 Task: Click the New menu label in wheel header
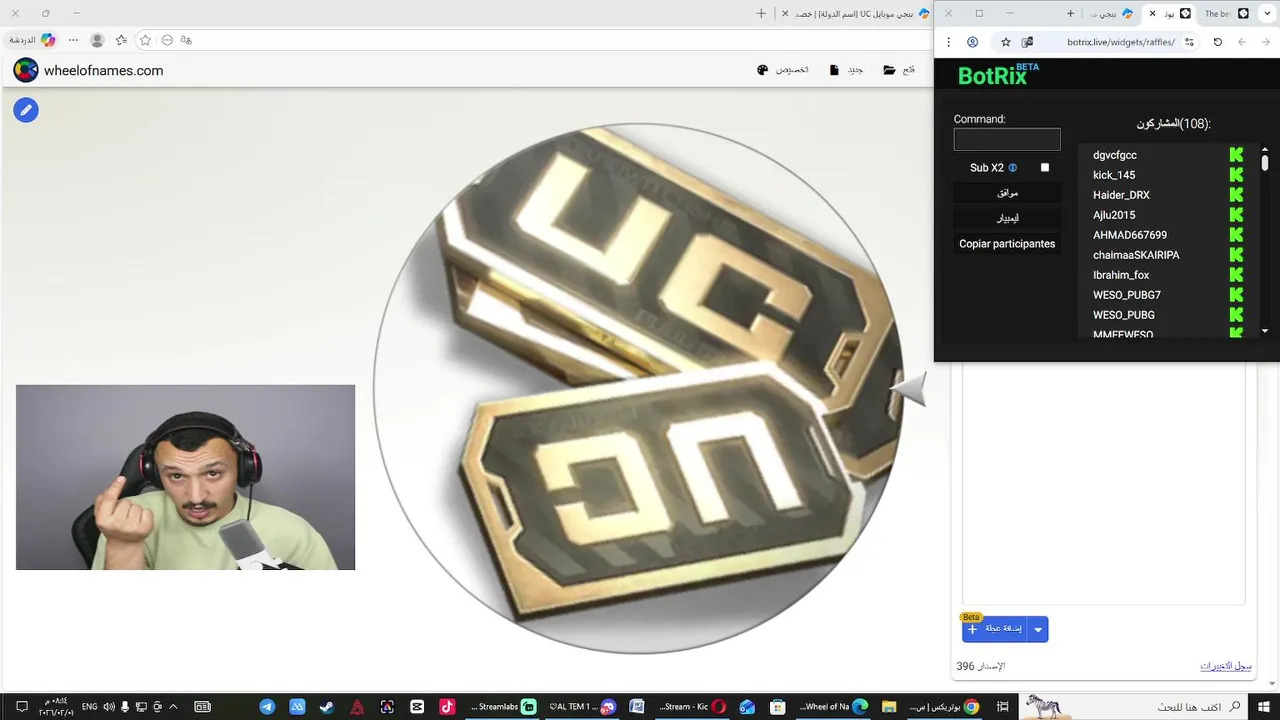coord(855,70)
